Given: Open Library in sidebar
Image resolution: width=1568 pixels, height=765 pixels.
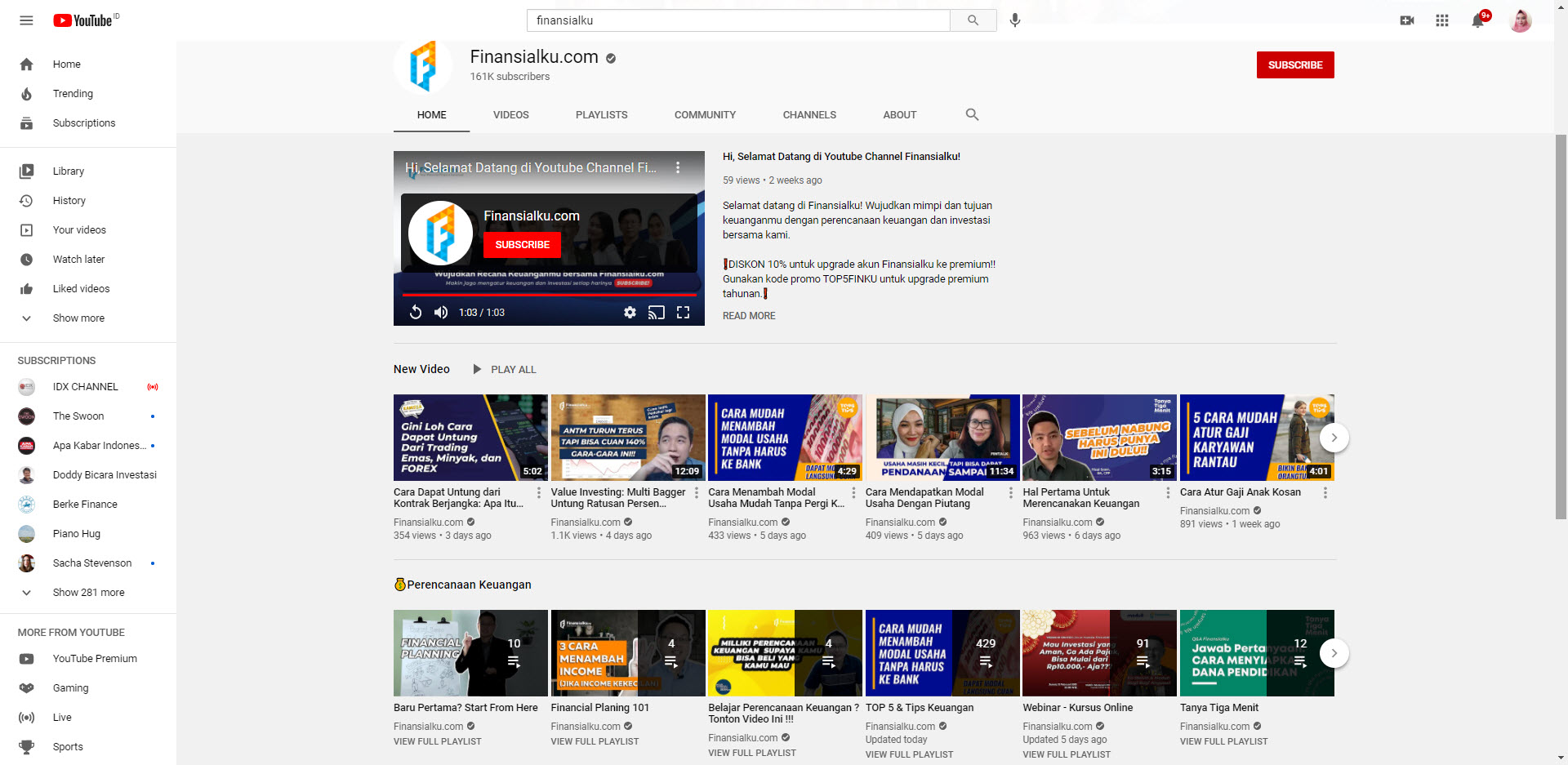Looking at the screenshot, I should point(88,171).
